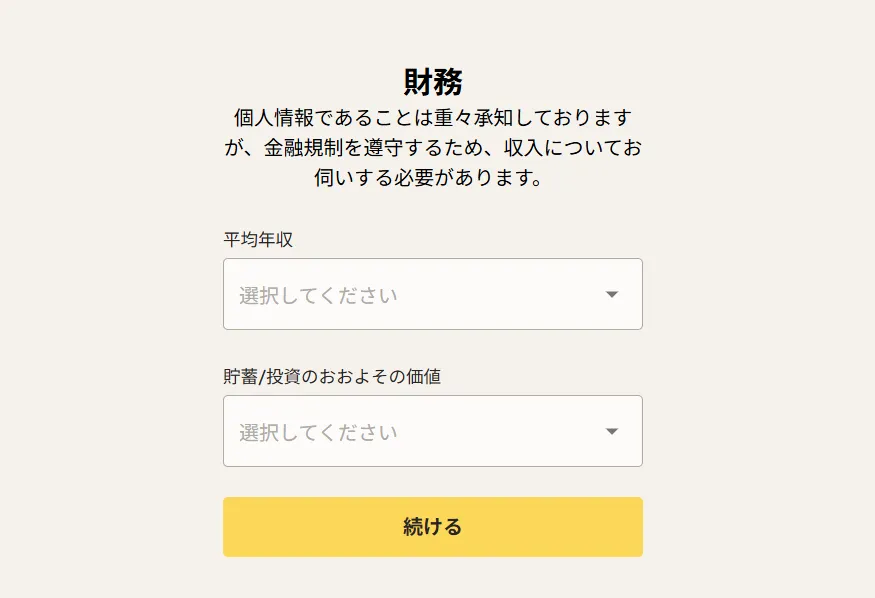This screenshot has height=598, width=875.
Task: Click the financial regulation disclaimer text
Action: [433, 147]
